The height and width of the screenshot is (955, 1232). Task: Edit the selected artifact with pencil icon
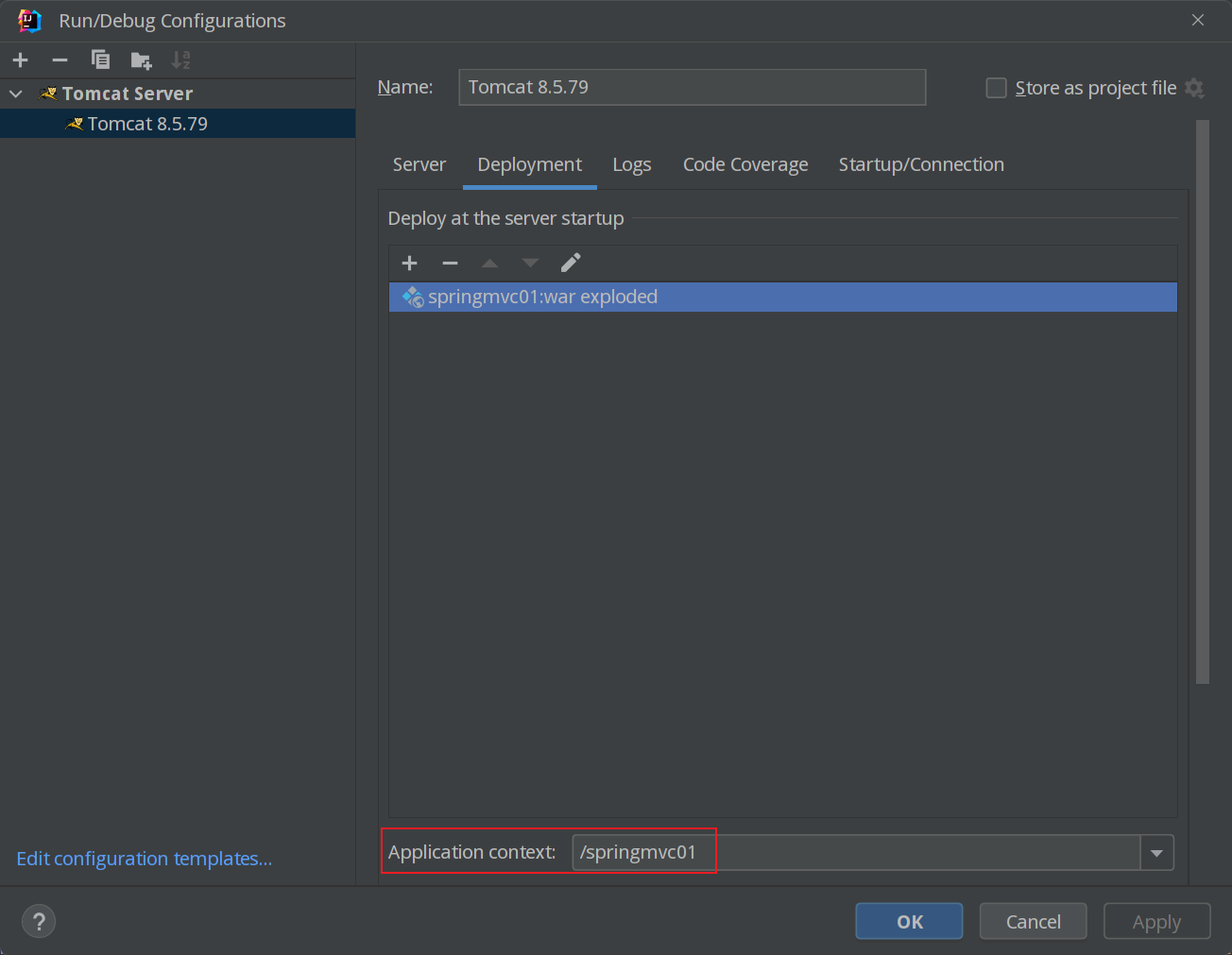tap(571, 263)
